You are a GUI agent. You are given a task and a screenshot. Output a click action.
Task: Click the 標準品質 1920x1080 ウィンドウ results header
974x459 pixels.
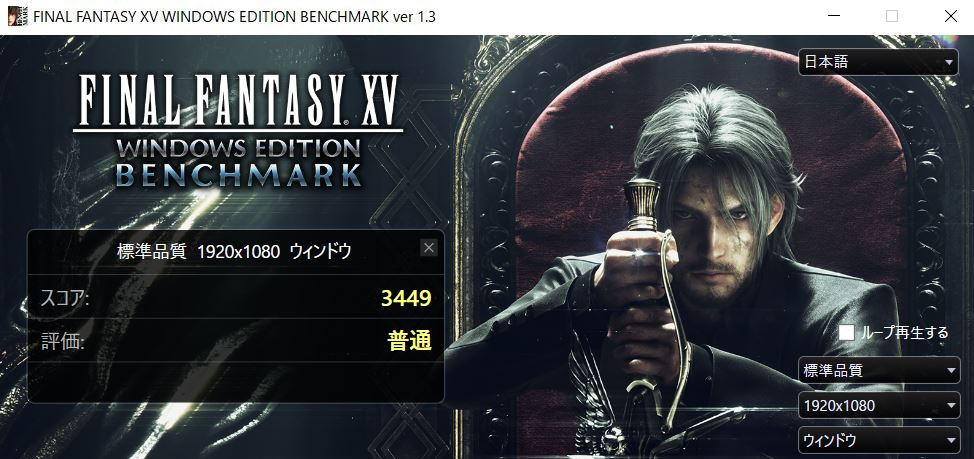click(x=234, y=252)
